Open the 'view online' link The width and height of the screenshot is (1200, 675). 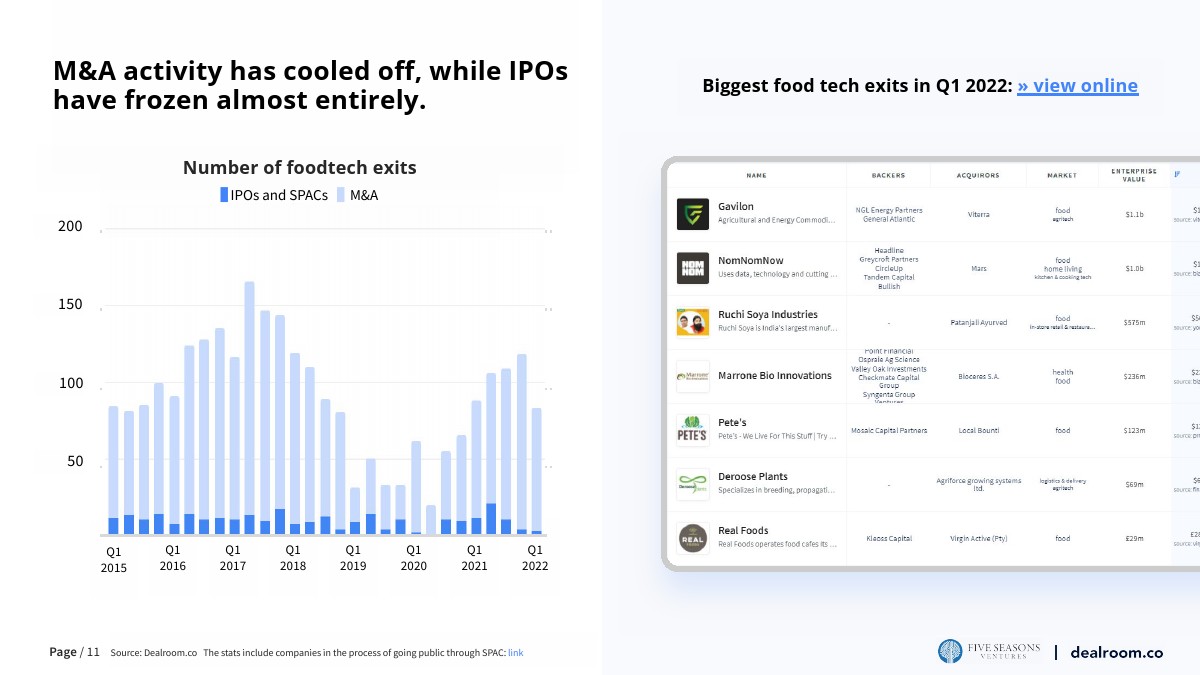tap(1077, 86)
